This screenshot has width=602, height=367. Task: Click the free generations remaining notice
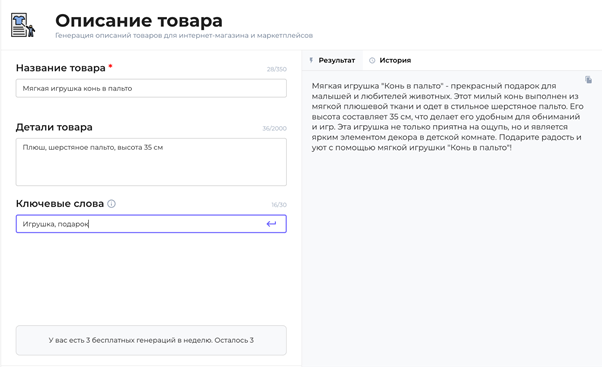[x=151, y=340]
